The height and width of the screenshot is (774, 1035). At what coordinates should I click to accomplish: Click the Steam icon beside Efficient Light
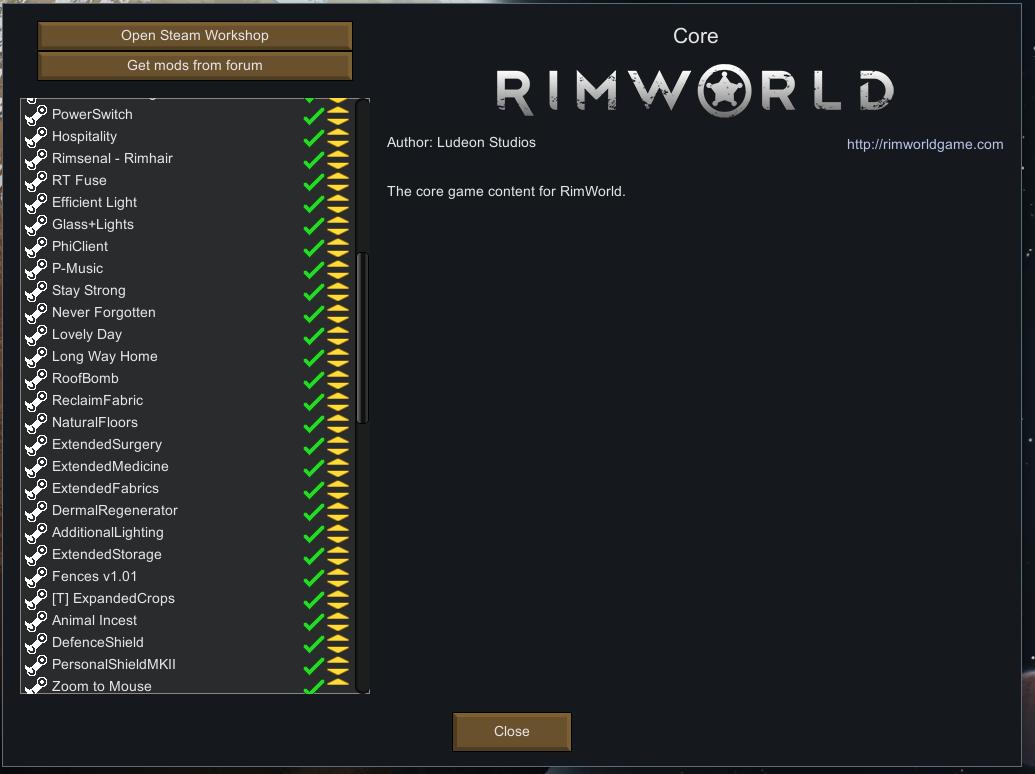click(36, 203)
